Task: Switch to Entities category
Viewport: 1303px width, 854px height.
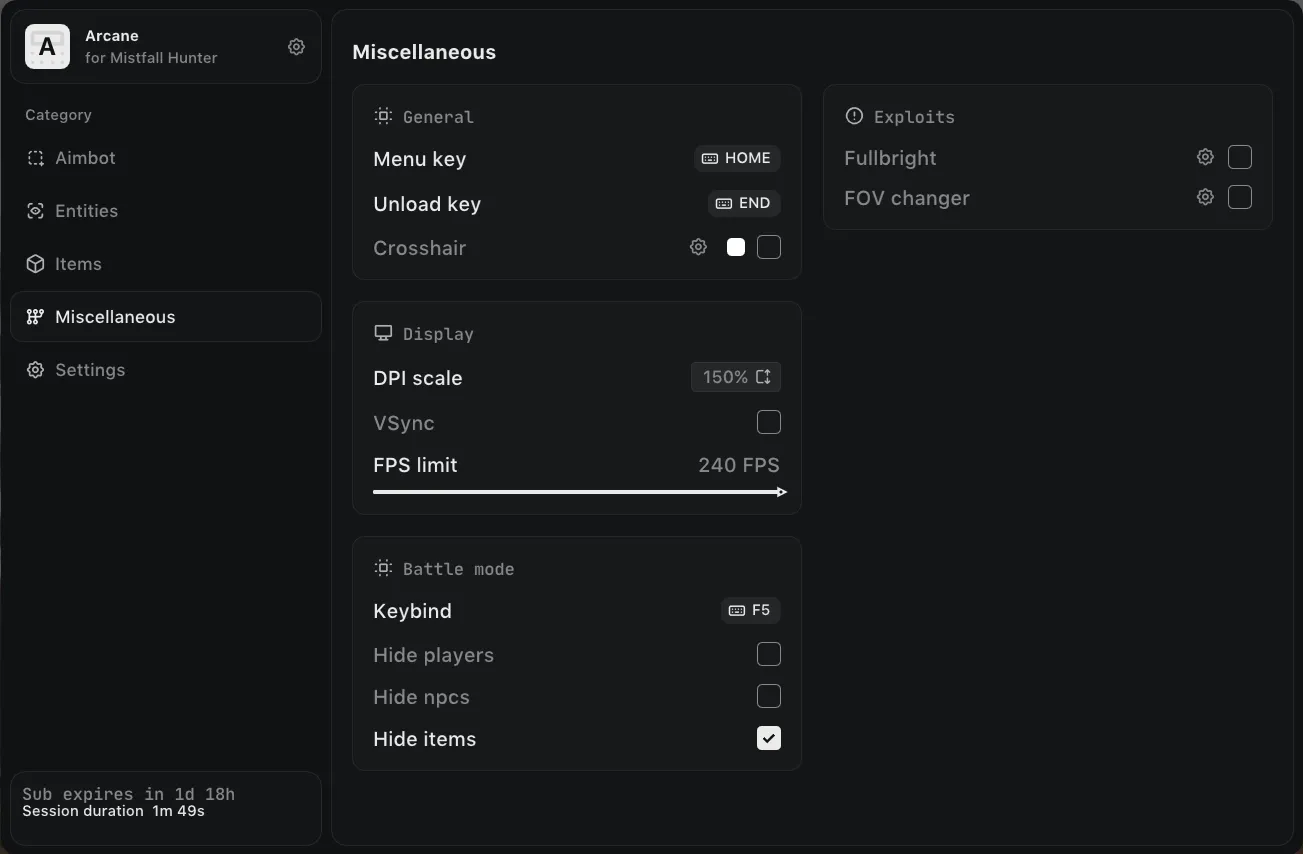Action: tap(166, 211)
